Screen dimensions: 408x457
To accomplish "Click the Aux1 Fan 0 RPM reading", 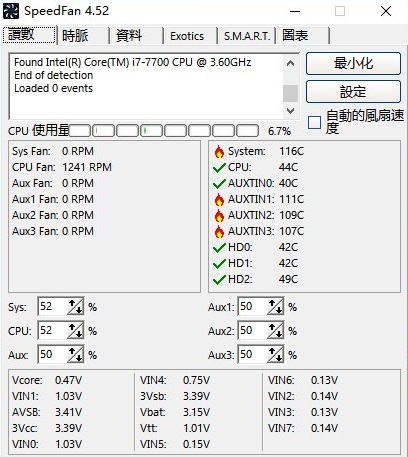I will [x=53, y=199].
